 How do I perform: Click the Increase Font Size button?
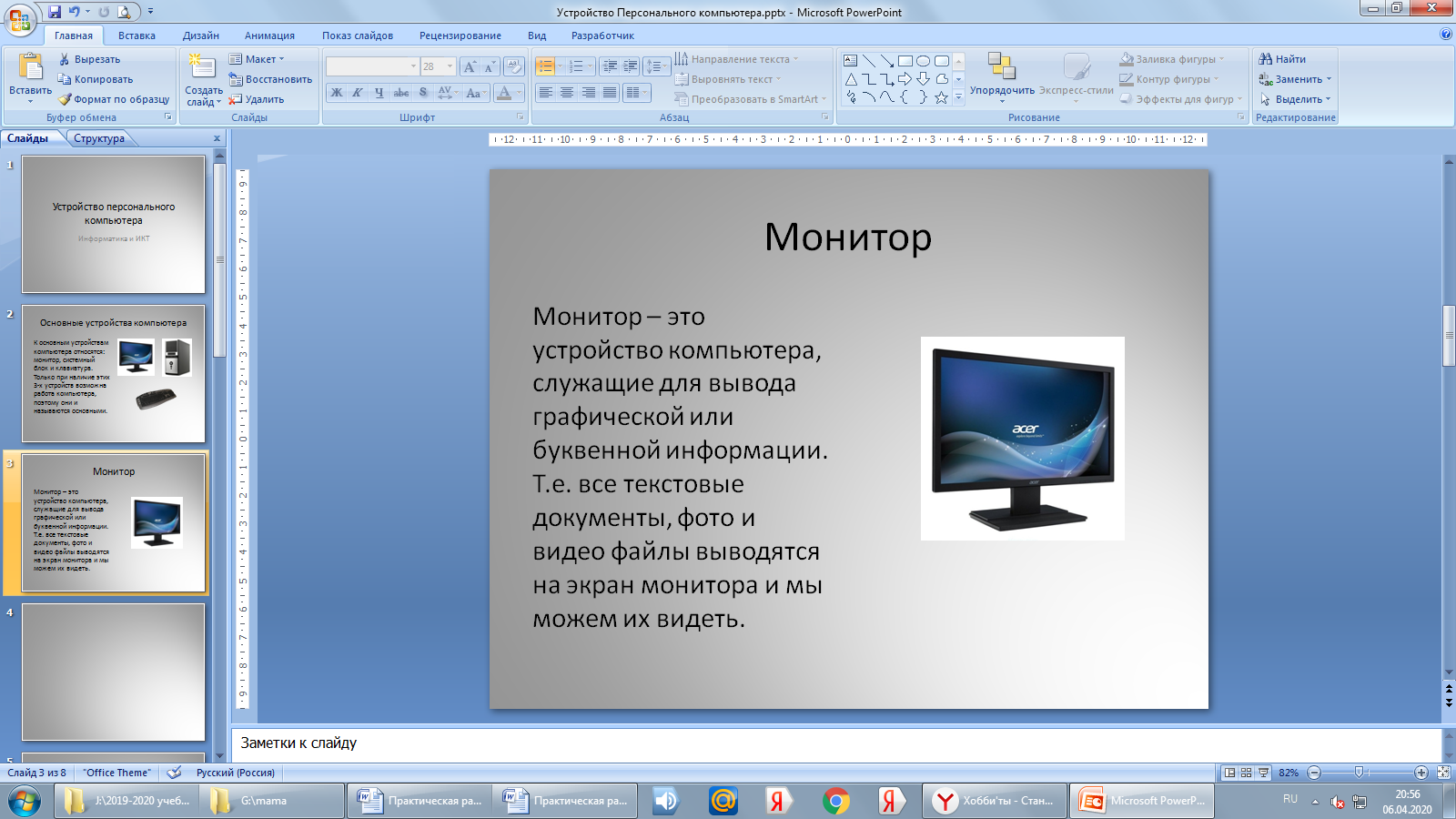click(469, 67)
